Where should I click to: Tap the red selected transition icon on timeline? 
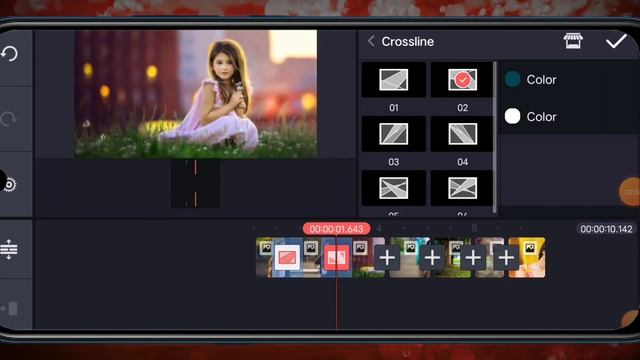pyautogui.click(x=336, y=258)
